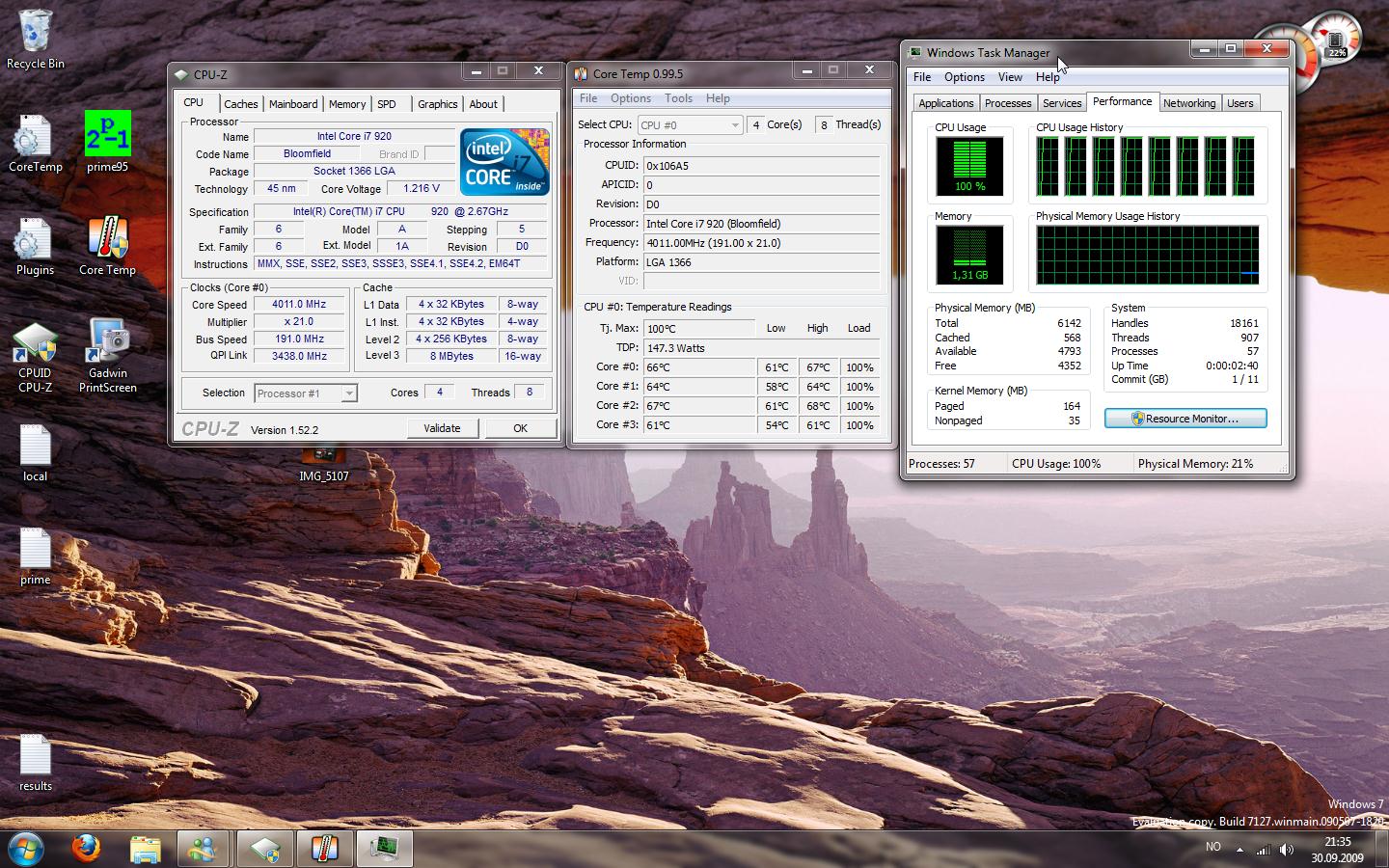The image size is (1389, 868).
Task: Click the Tj. Max 100°C field
Action: pos(698,329)
